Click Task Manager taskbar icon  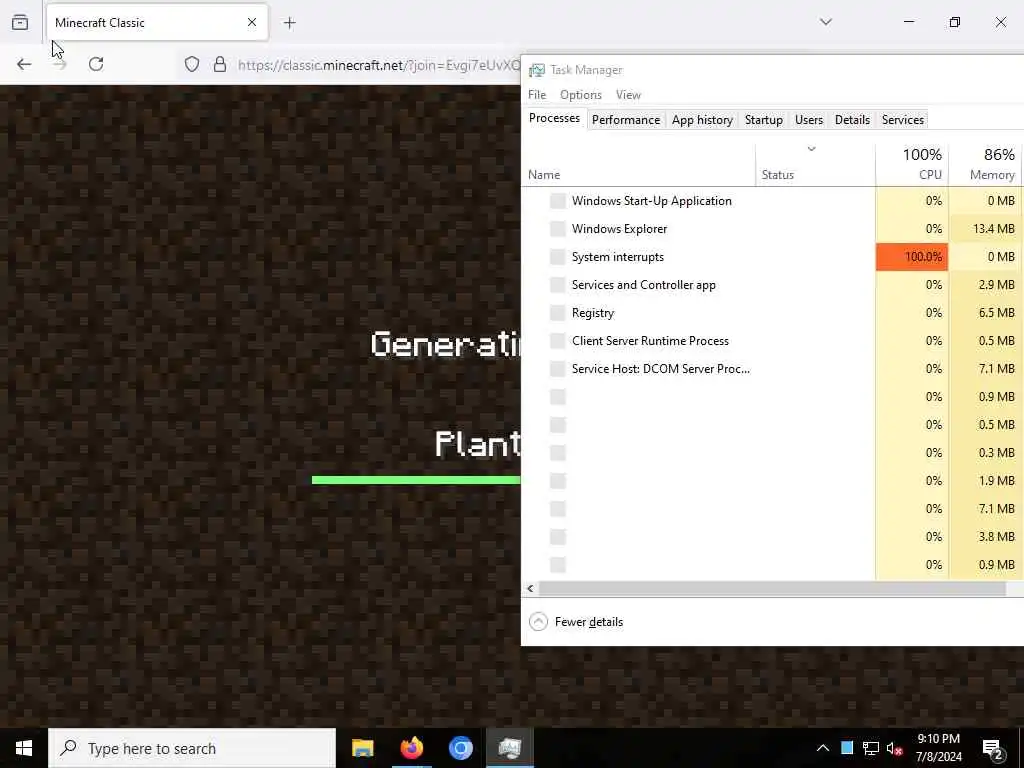pos(509,748)
